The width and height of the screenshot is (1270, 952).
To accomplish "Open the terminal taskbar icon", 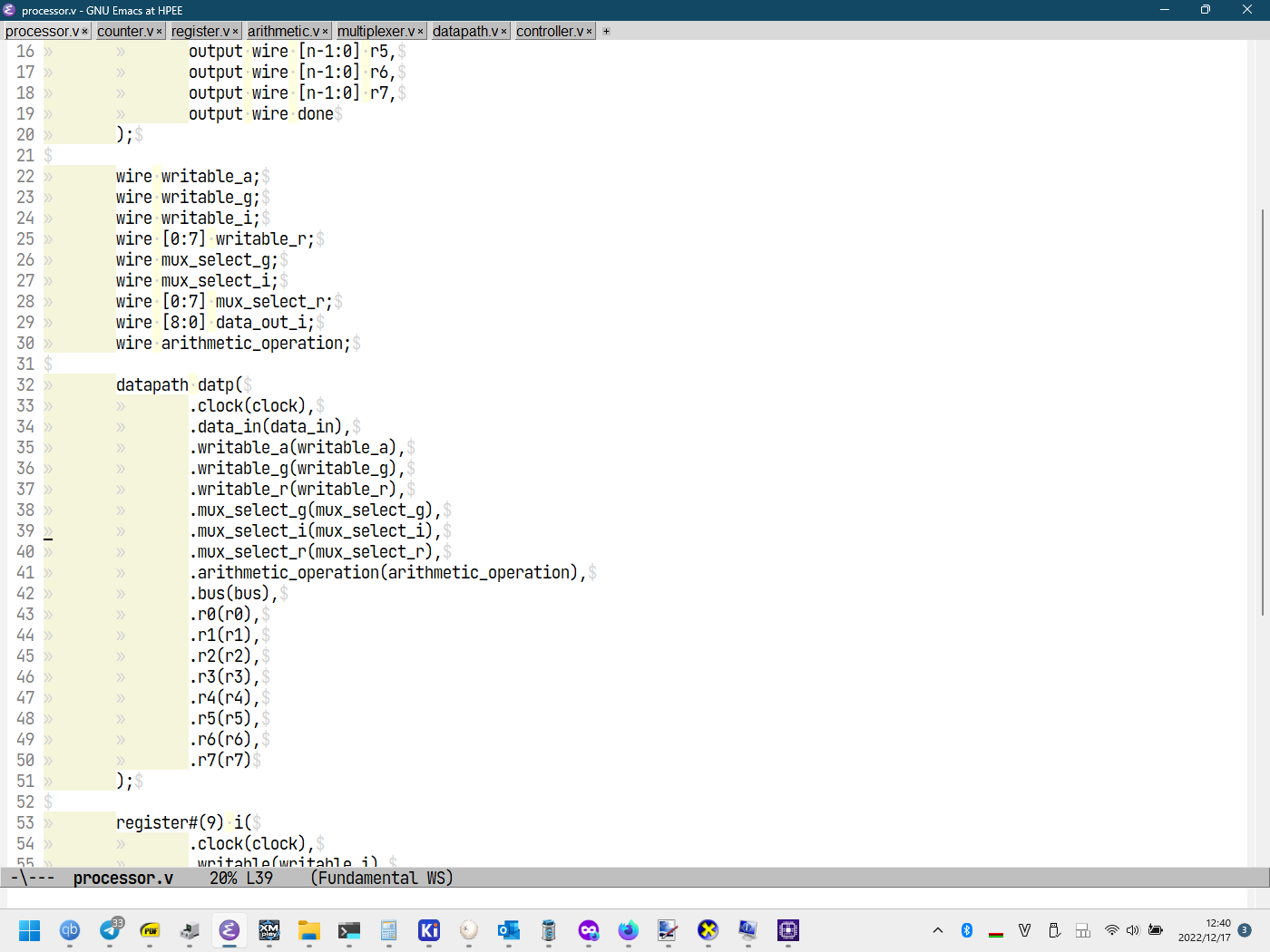I will coord(349,930).
